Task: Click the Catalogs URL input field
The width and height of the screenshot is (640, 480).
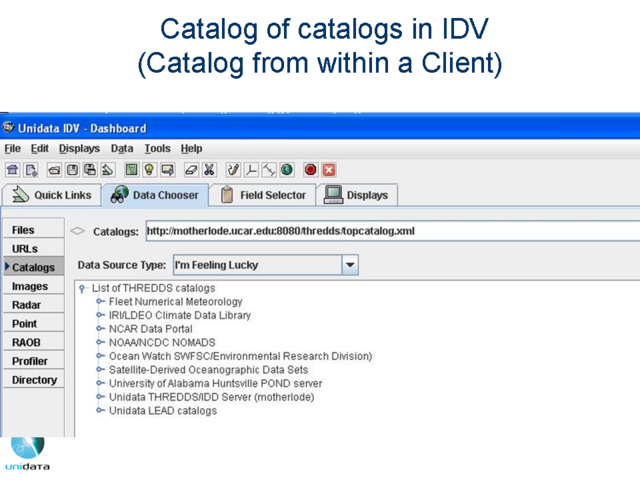Action: (390, 231)
